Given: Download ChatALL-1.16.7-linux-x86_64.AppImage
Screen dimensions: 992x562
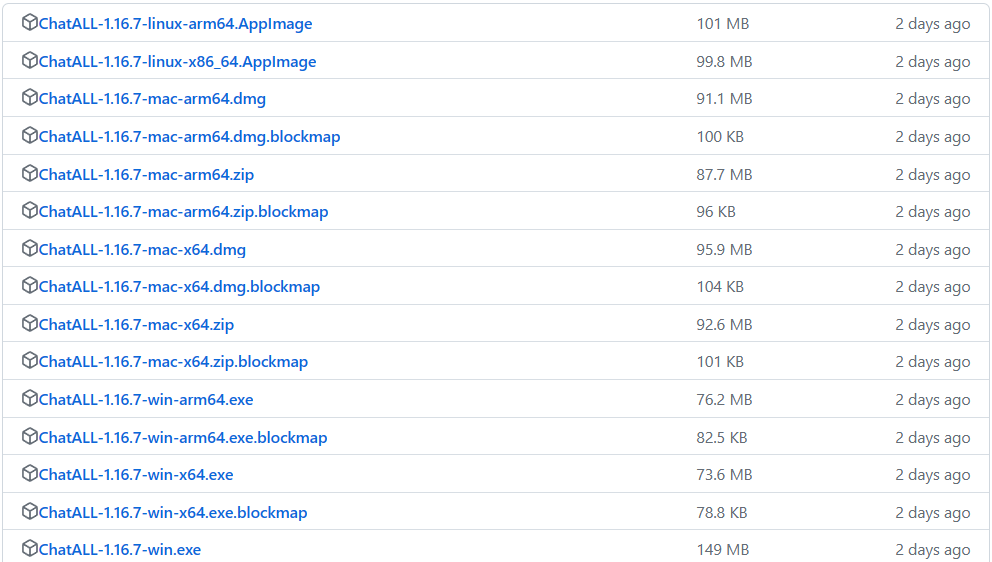Looking at the screenshot, I should tap(177, 62).
